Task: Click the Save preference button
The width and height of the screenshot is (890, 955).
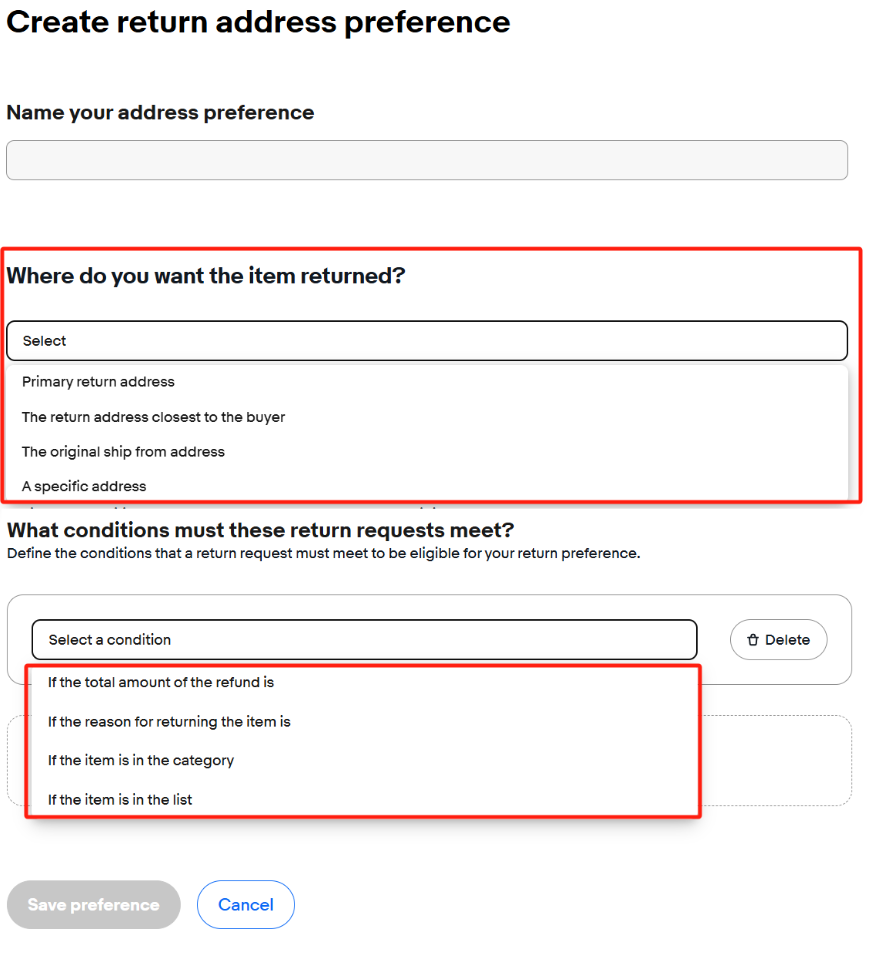Action: [93, 905]
